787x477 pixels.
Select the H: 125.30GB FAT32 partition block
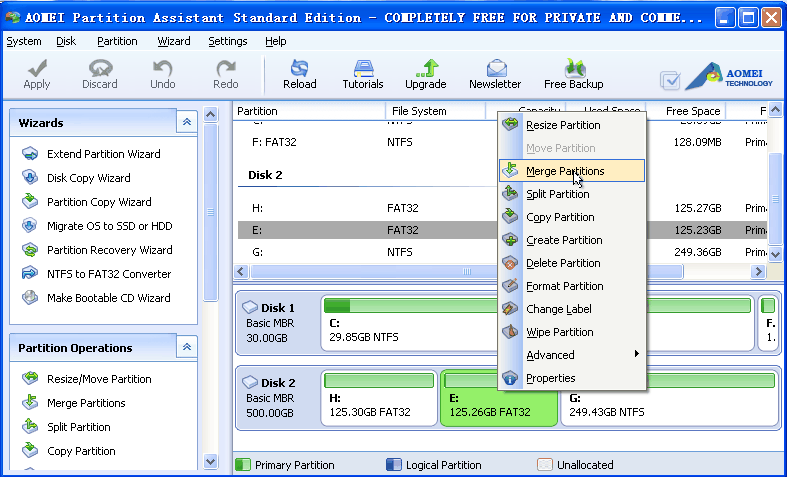[x=379, y=398]
